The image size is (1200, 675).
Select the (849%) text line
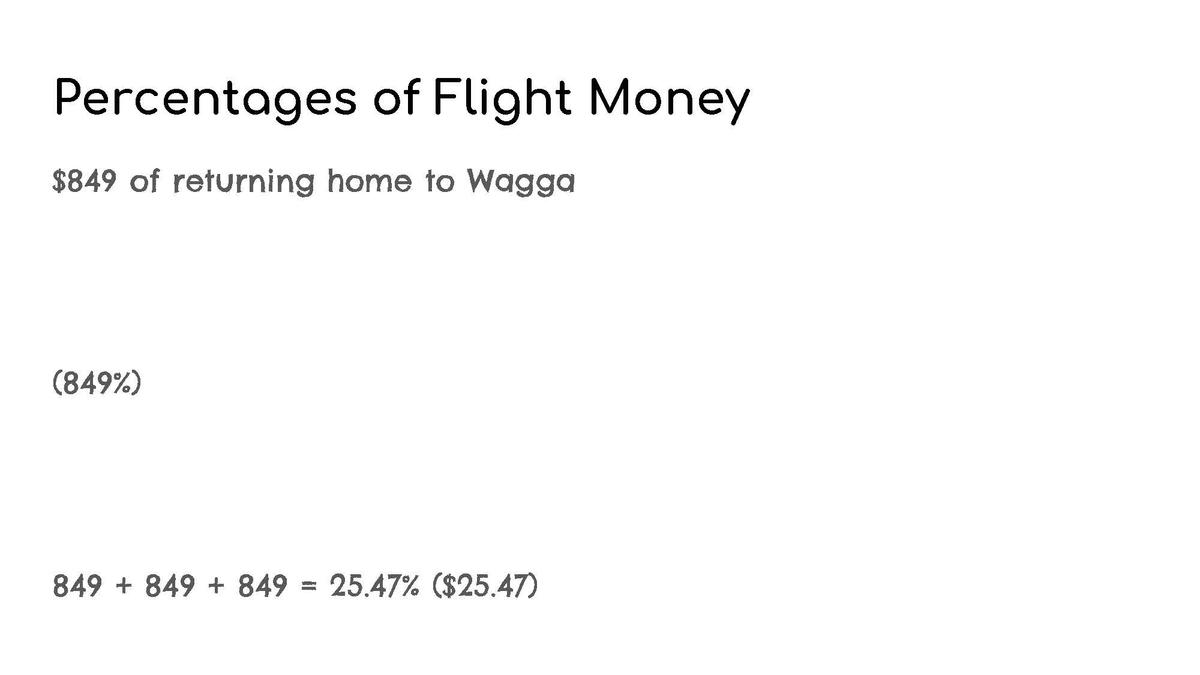(96, 384)
